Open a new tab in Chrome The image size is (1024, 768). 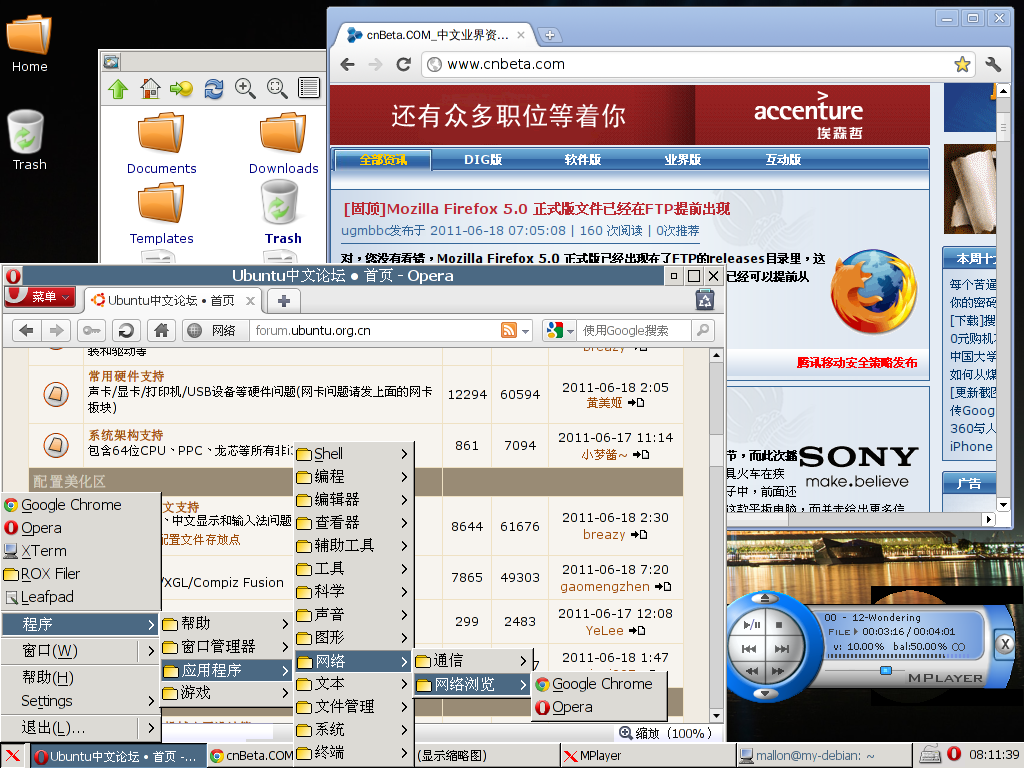click(x=550, y=35)
